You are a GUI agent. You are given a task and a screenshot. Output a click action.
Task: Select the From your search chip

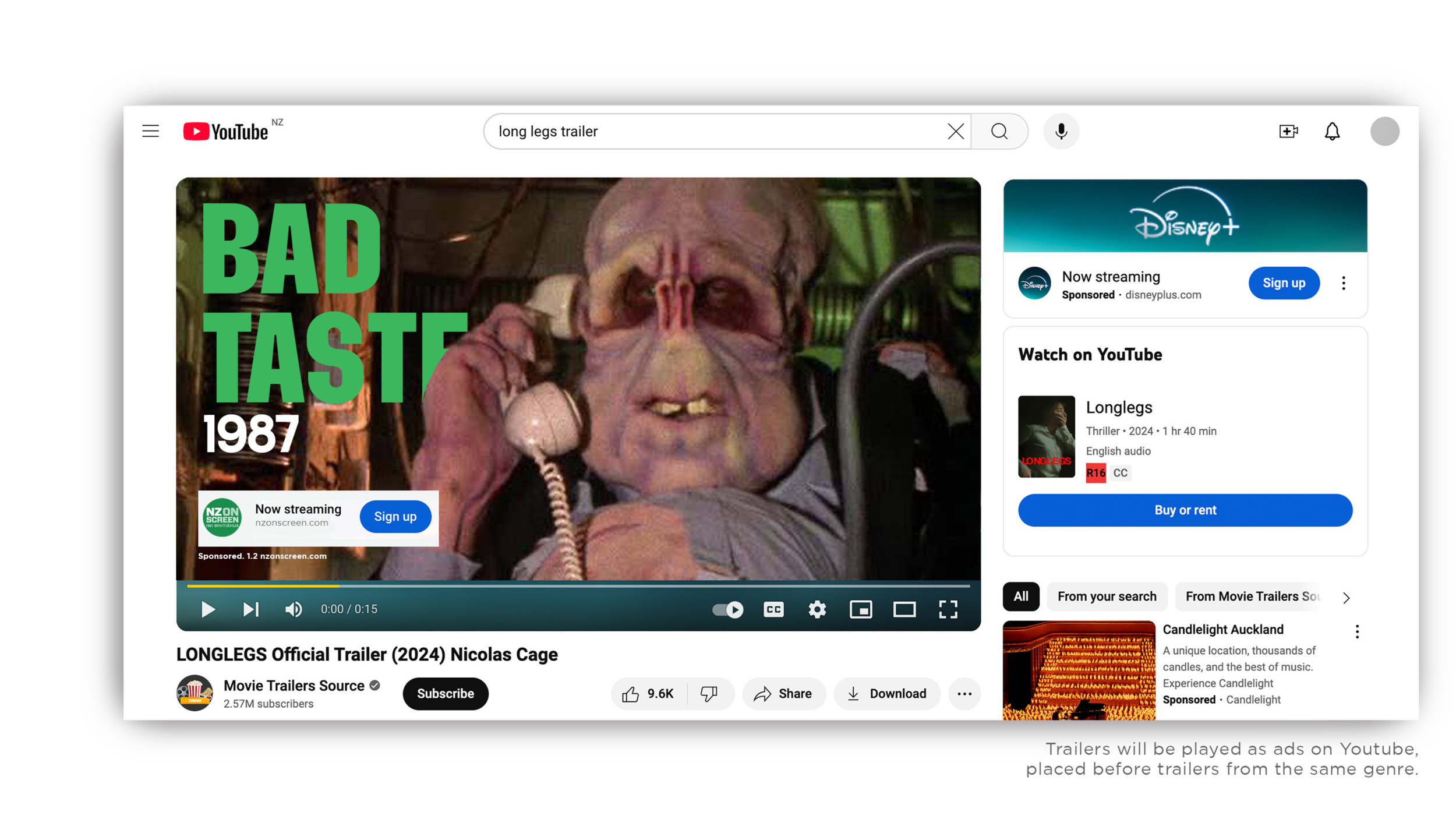(x=1107, y=596)
